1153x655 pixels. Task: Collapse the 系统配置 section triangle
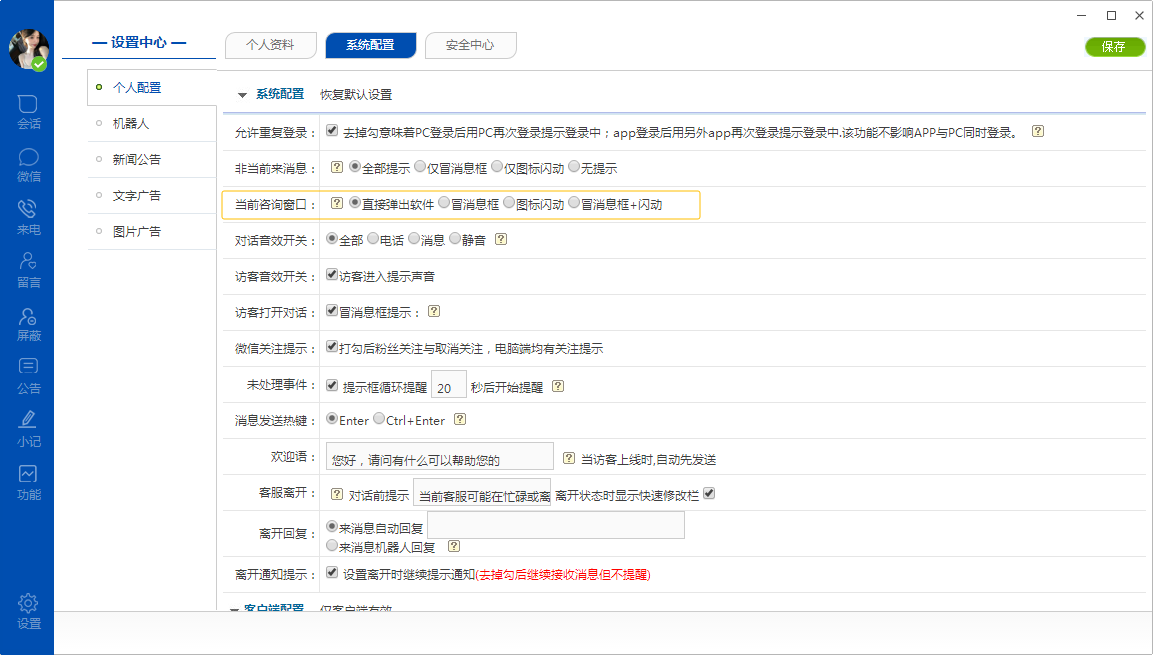(241, 95)
